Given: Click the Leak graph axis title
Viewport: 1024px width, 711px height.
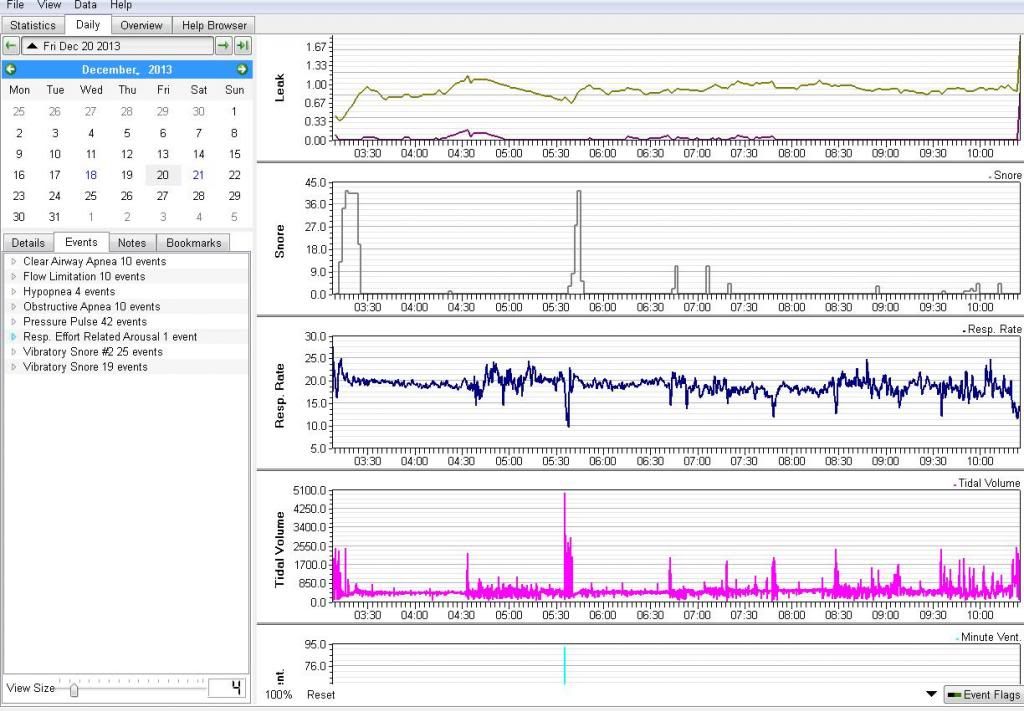Looking at the screenshot, I should 280,87.
